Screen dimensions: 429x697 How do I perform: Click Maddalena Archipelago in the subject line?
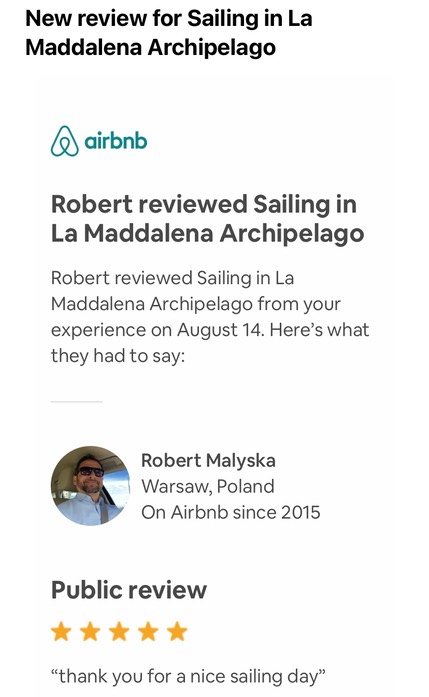tap(150, 48)
